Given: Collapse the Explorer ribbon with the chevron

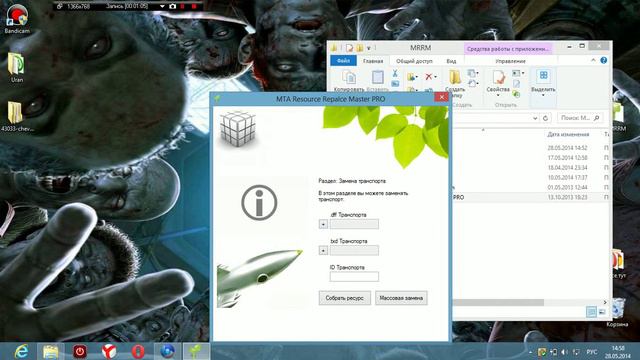Looking at the screenshot, I should pos(593,60).
